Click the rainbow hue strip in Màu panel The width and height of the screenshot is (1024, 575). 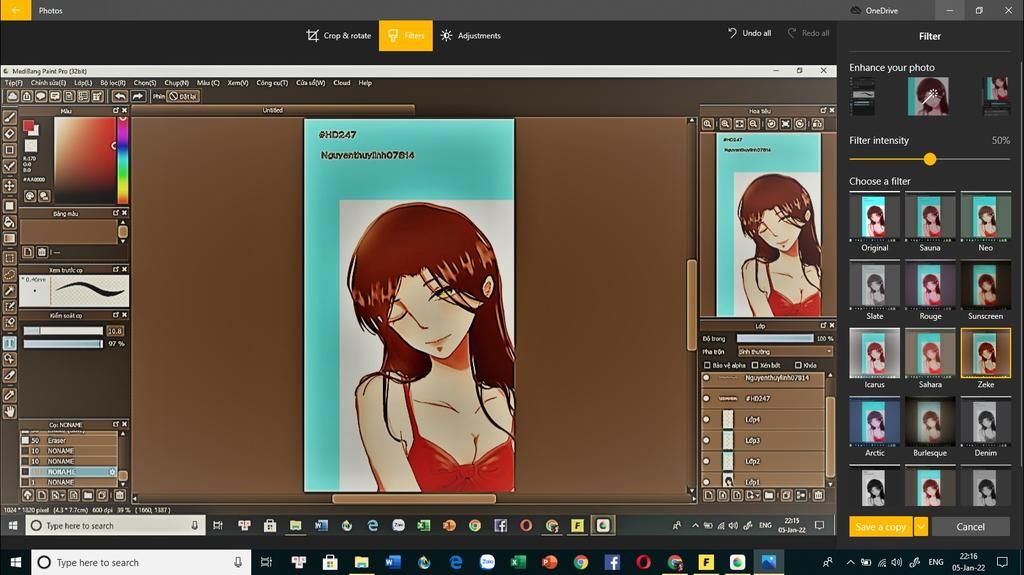pos(122,160)
